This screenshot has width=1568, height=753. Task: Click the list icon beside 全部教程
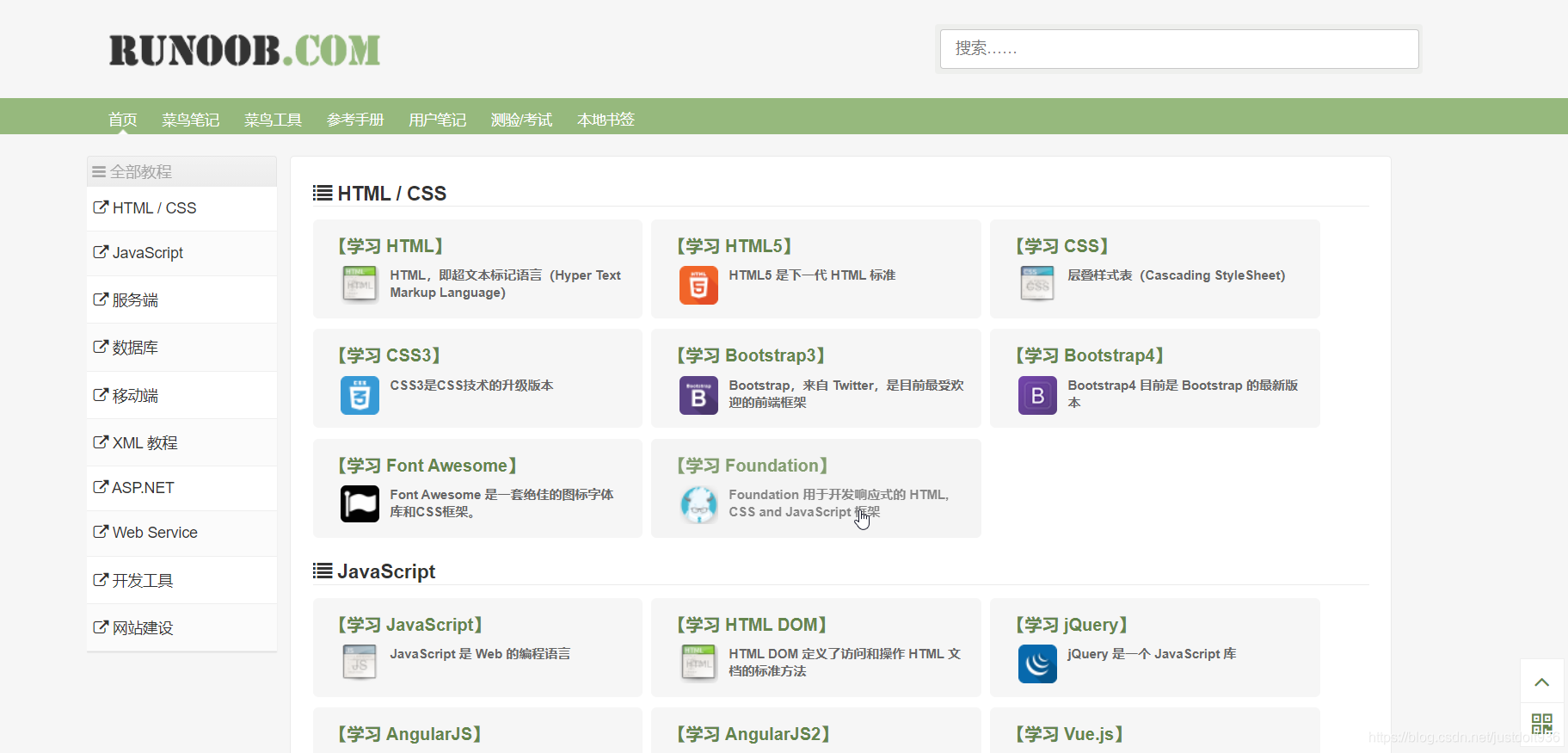click(99, 172)
